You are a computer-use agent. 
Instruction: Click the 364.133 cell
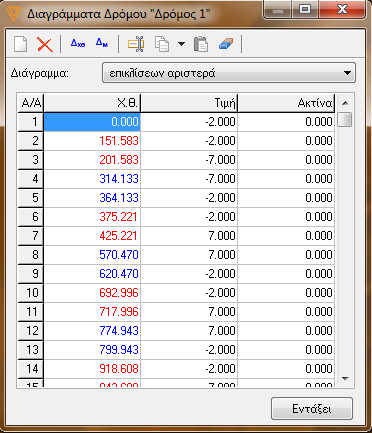click(92, 198)
